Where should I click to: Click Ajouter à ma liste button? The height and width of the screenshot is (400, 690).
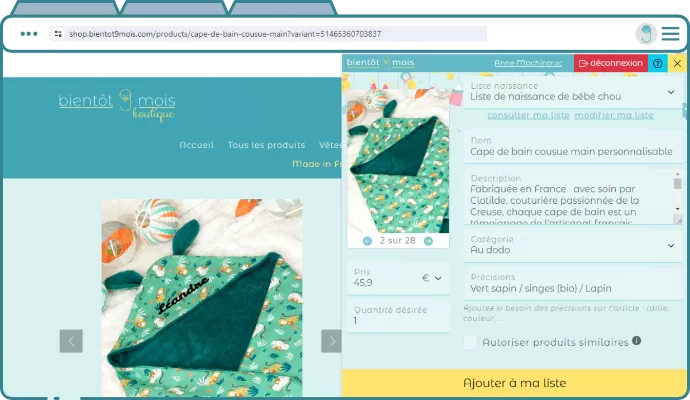coord(514,383)
